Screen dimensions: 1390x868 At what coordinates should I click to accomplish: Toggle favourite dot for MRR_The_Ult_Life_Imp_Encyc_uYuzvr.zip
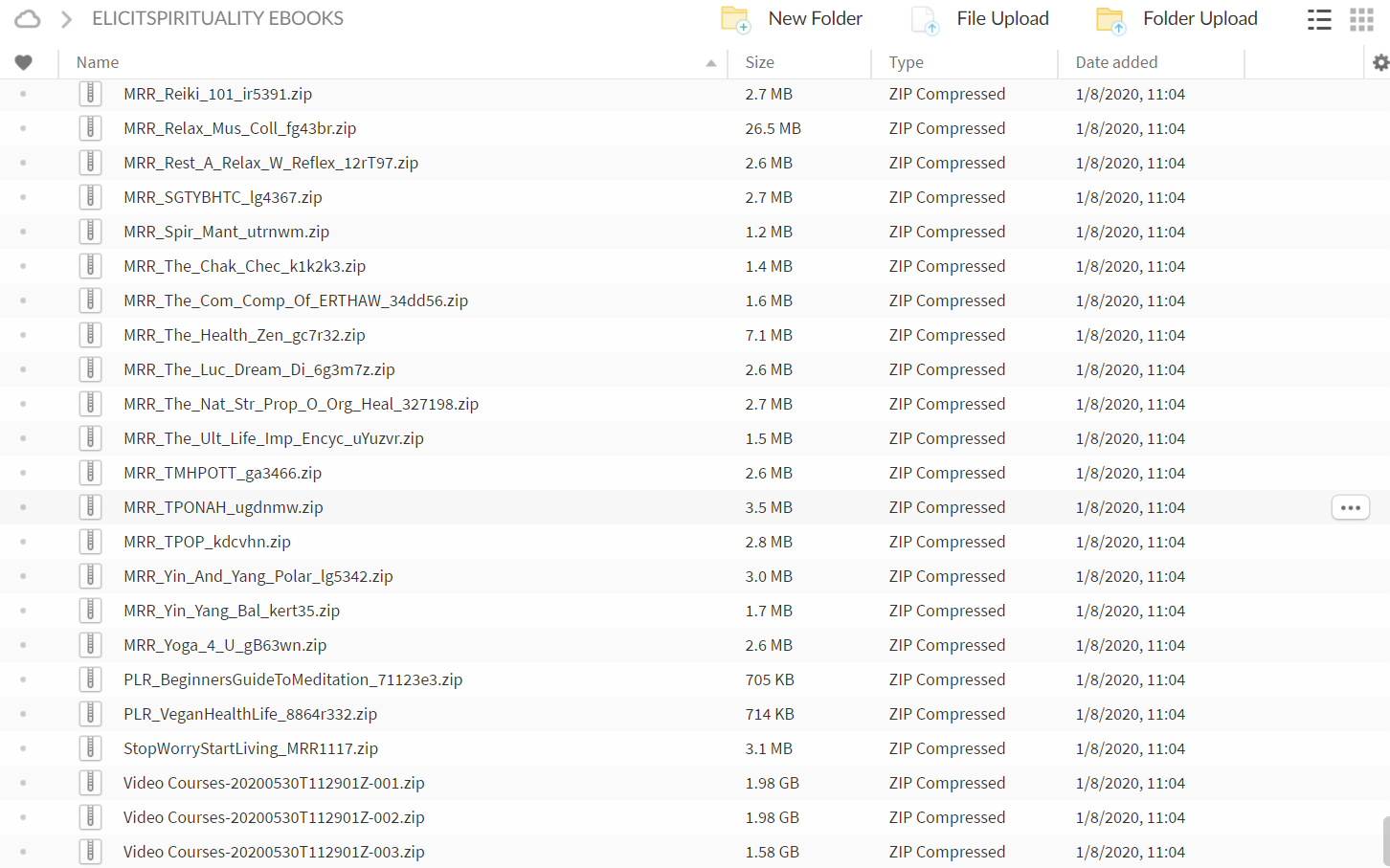[23, 438]
